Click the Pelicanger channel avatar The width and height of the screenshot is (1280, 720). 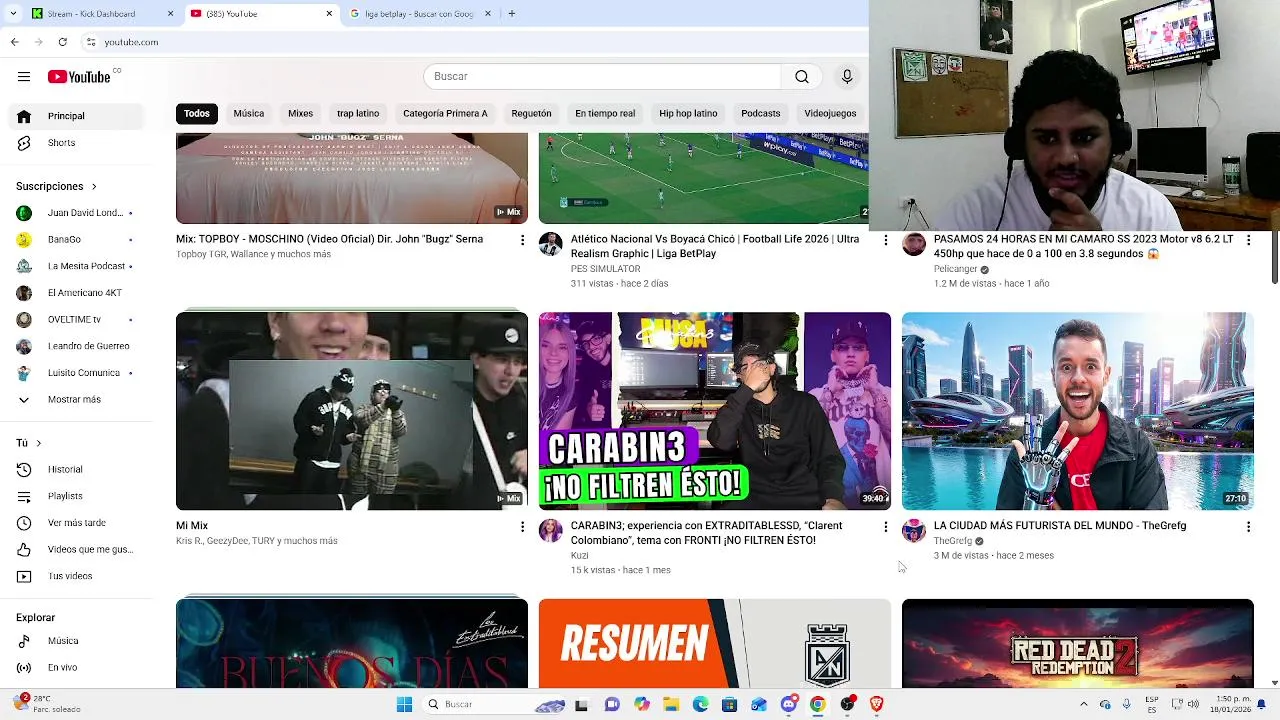coord(914,244)
